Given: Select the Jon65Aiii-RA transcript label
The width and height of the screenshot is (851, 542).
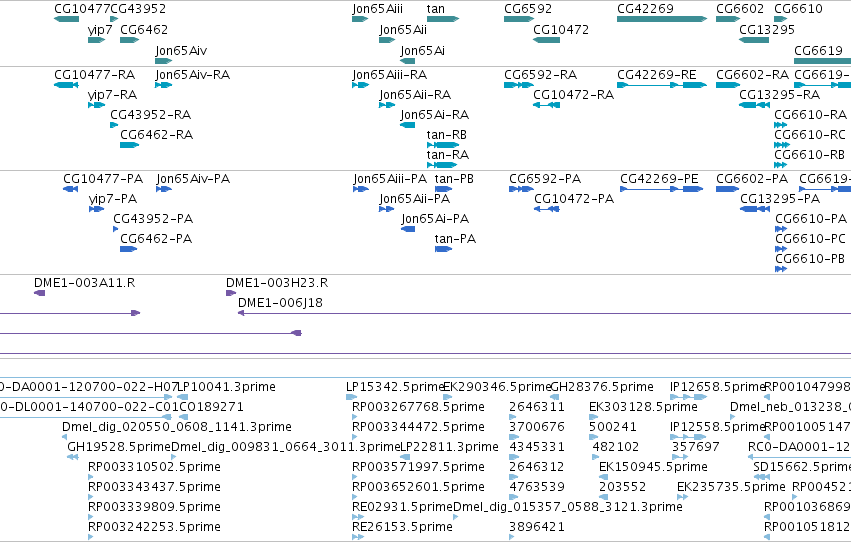Looking at the screenshot, I should (390, 75).
